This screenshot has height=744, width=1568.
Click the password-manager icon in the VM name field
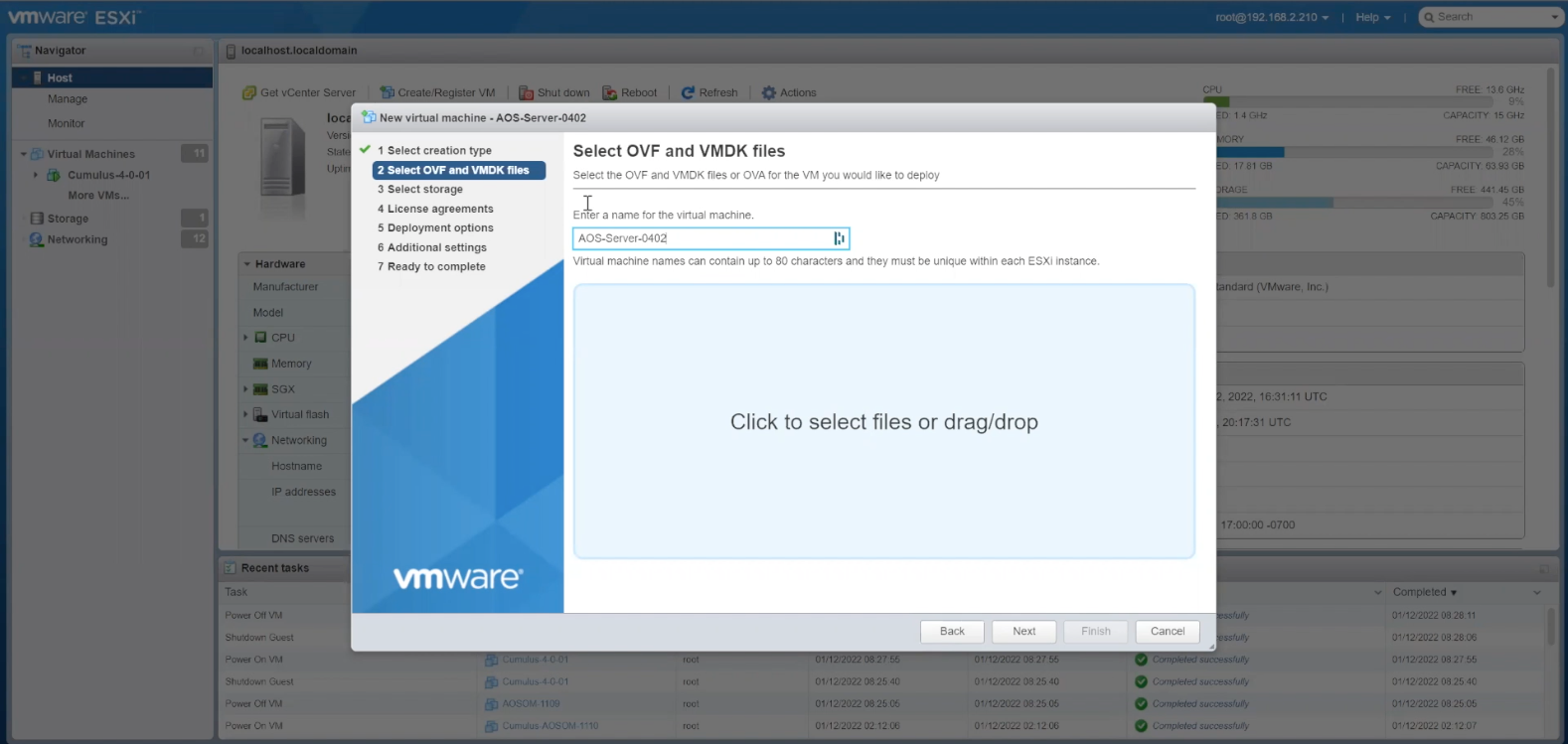coord(840,238)
